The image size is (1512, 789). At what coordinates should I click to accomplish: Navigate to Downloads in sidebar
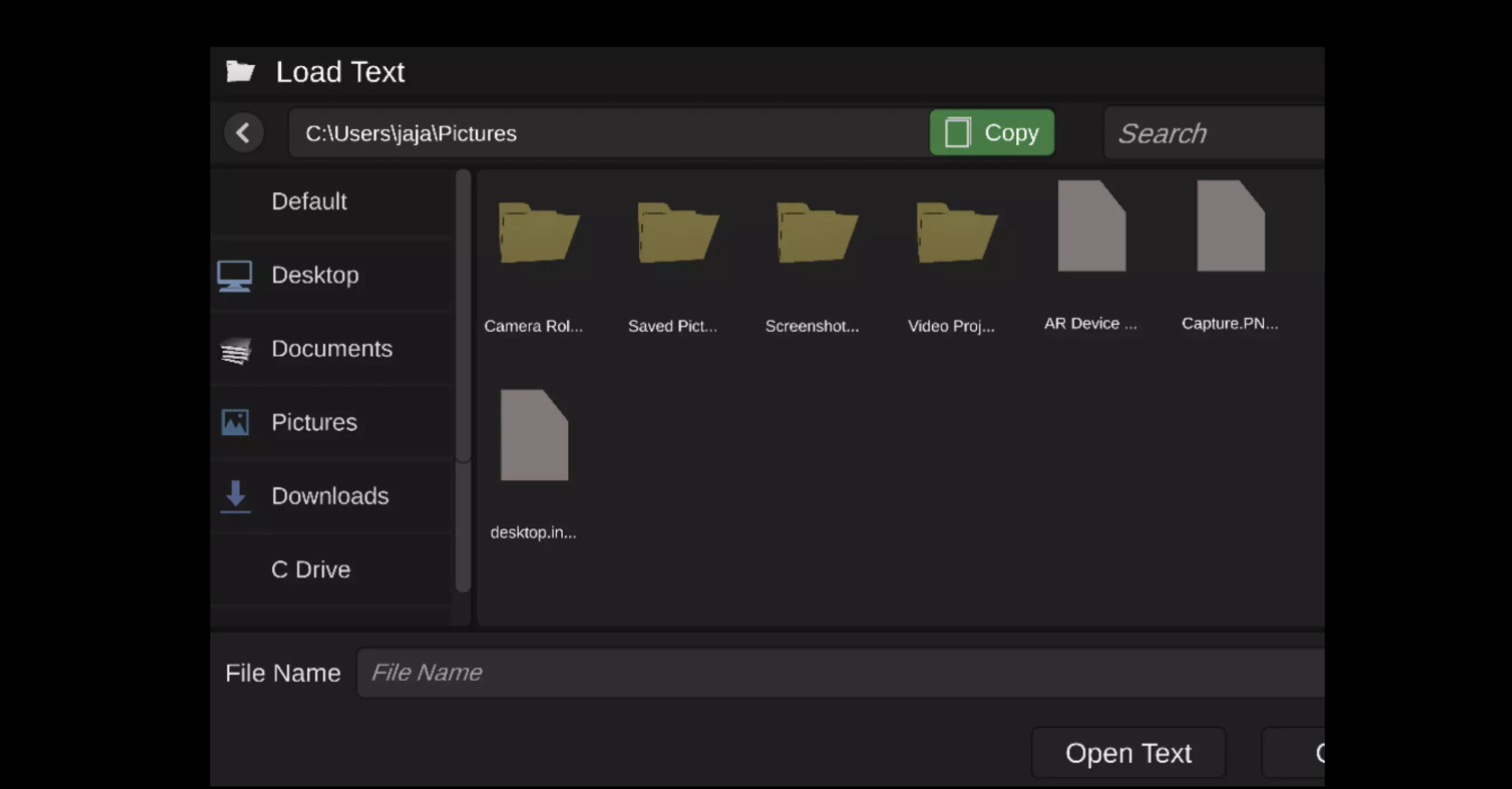pos(329,496)
